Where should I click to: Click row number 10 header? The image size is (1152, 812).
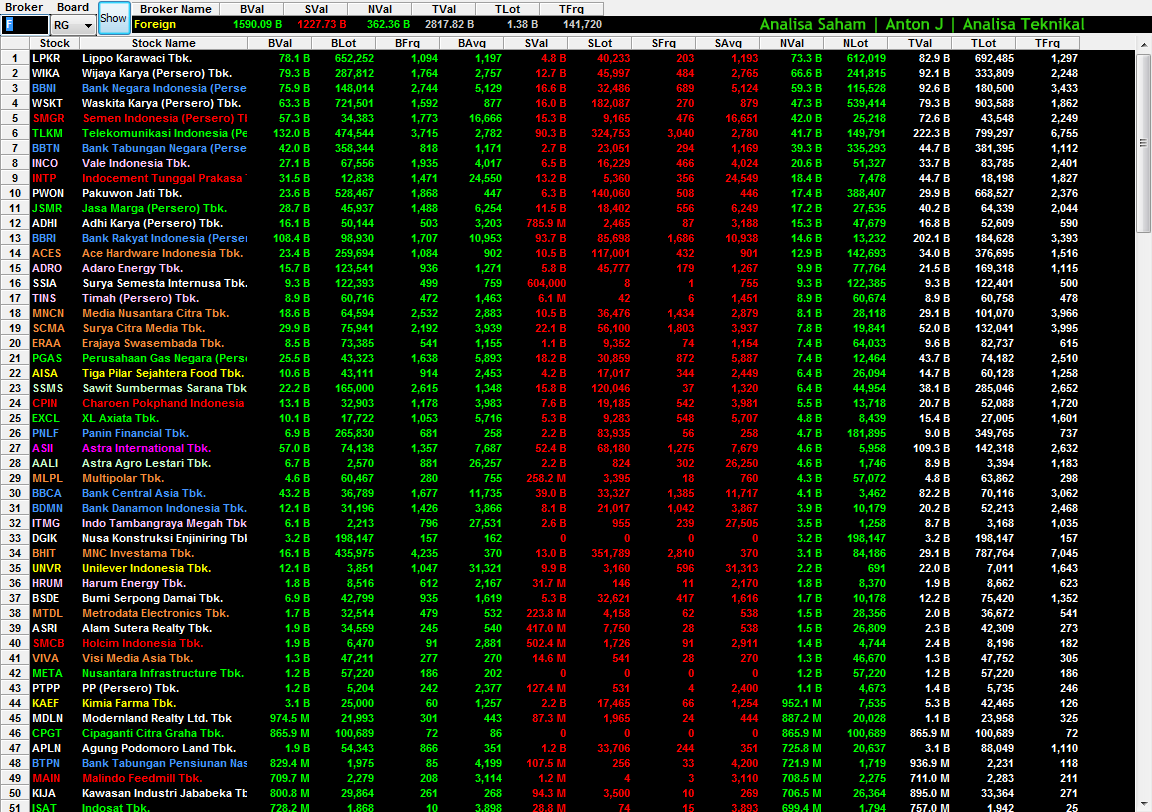[x=15, y=193]
